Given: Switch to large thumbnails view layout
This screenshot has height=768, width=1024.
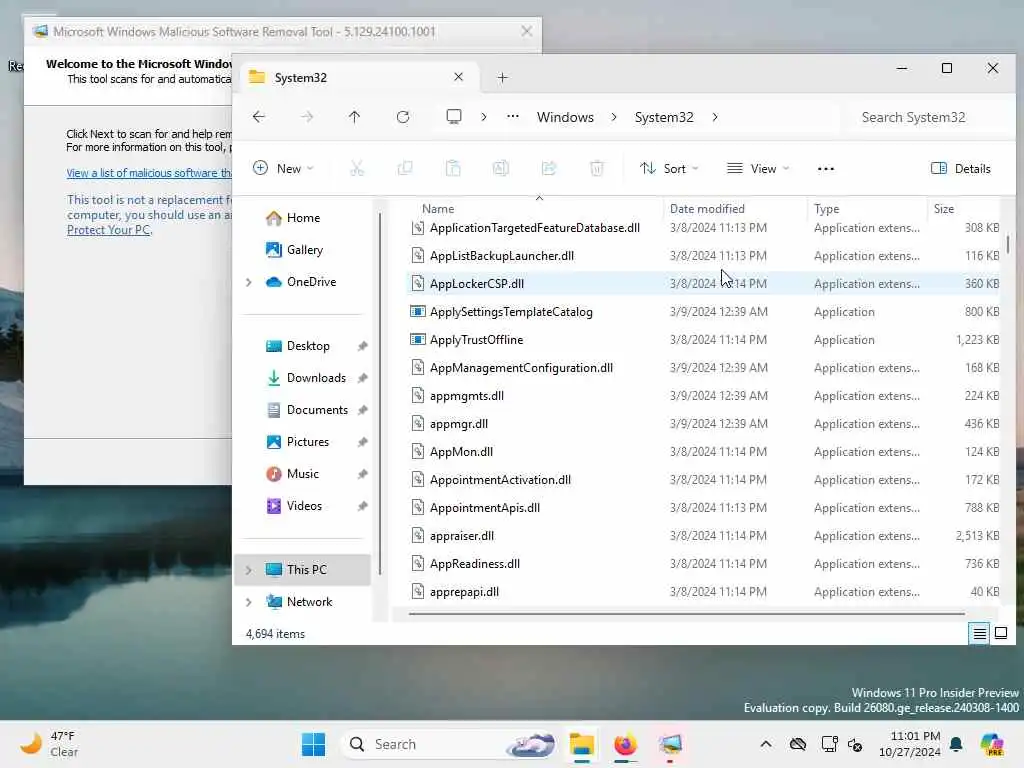Looking at the screenshot, I should (x=1001, y=633).
